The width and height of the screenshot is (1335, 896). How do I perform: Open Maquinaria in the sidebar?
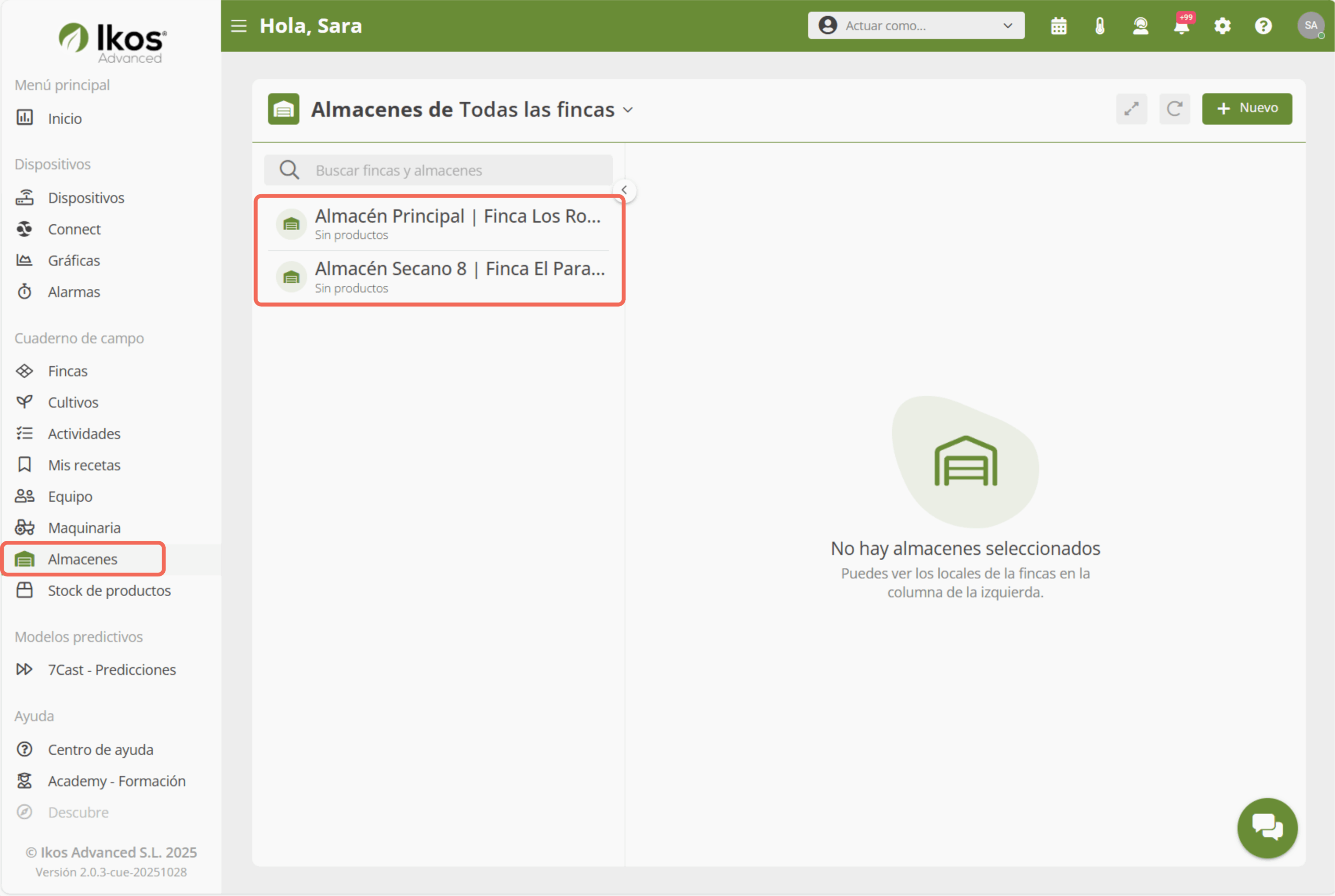point(84,527)
